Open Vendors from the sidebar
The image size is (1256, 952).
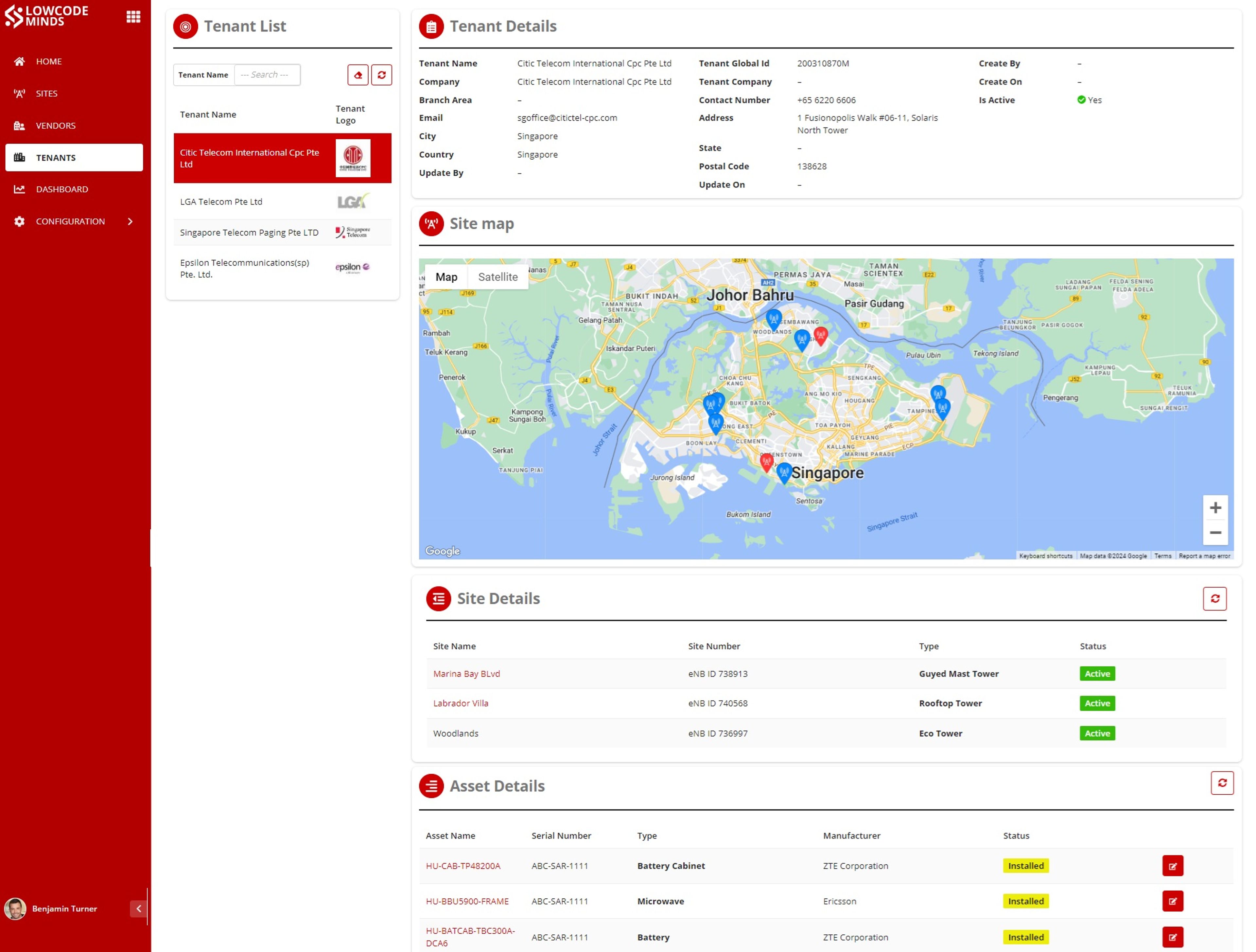(74, 126)
